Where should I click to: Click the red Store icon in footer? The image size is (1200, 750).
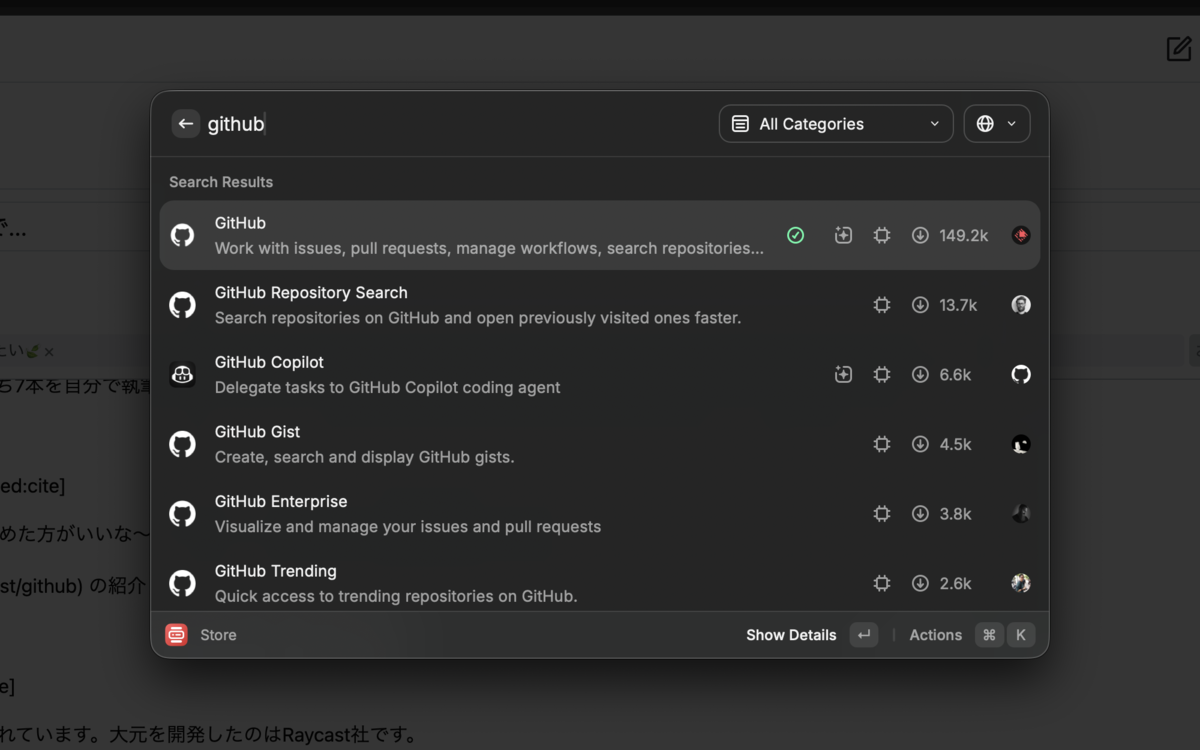176,635
